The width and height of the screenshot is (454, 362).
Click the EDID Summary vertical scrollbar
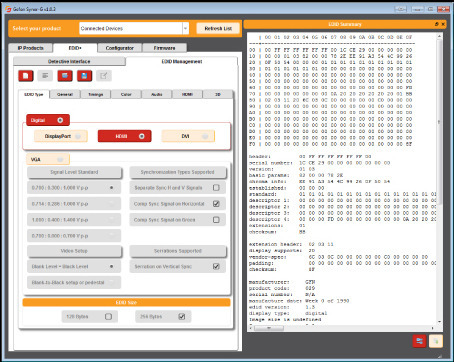439,121
